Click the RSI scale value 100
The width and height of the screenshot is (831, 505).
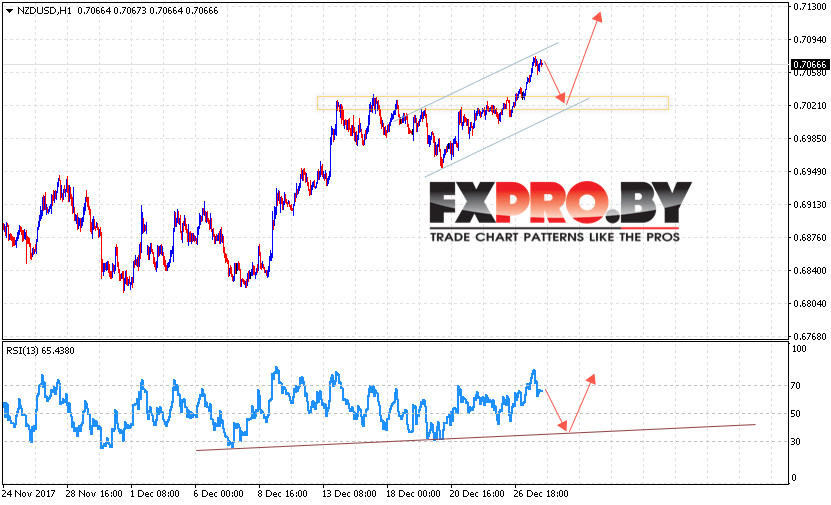[x=799, y=349]
